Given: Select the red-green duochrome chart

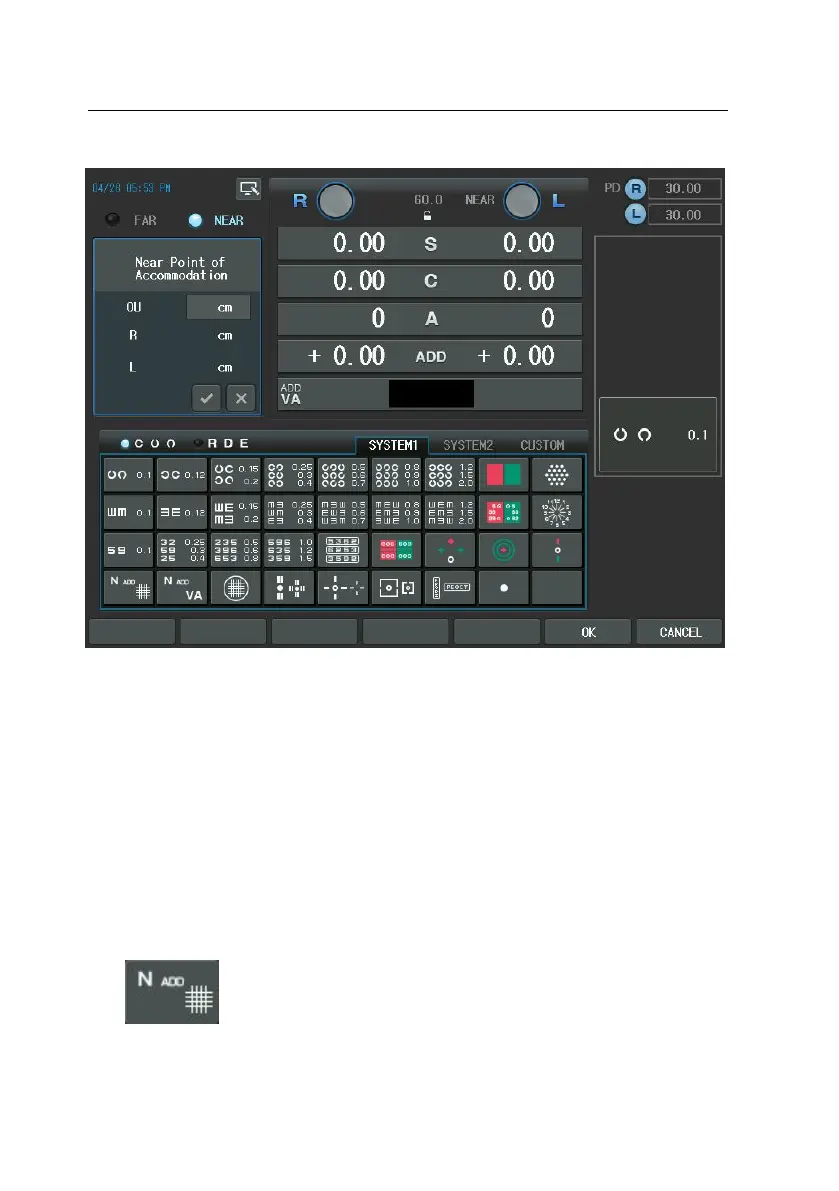Looking at the screenshot, I should [503, 475].
